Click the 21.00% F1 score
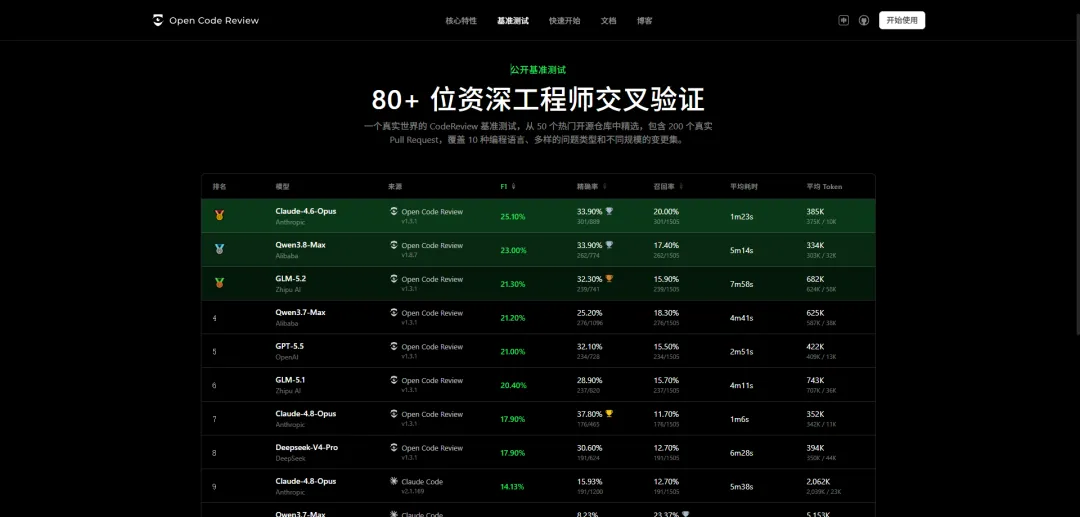The width and height of the screenshot is (1080, 517). pos(513,352)
